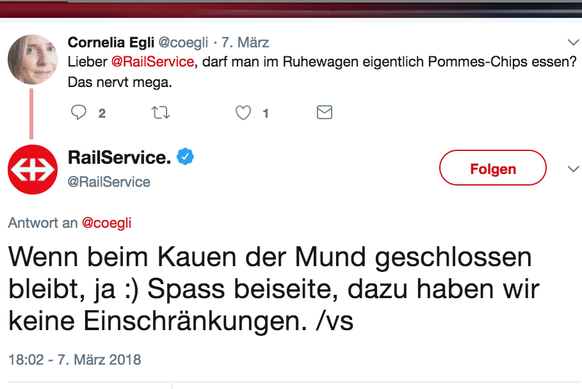
Task: Expand the chevron menu beside Folgen button
Action: [x=573, y=169]
